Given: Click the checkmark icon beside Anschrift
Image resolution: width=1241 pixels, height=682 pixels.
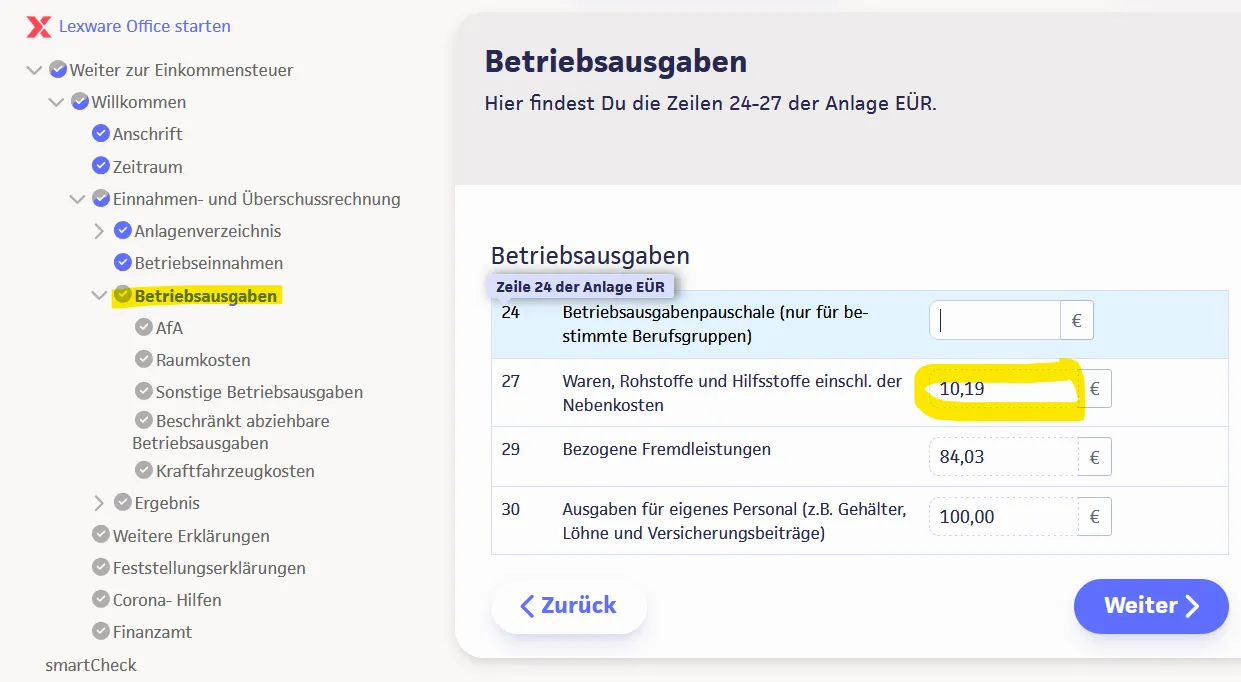Looking at the screenshot, I should click(101, 133).
